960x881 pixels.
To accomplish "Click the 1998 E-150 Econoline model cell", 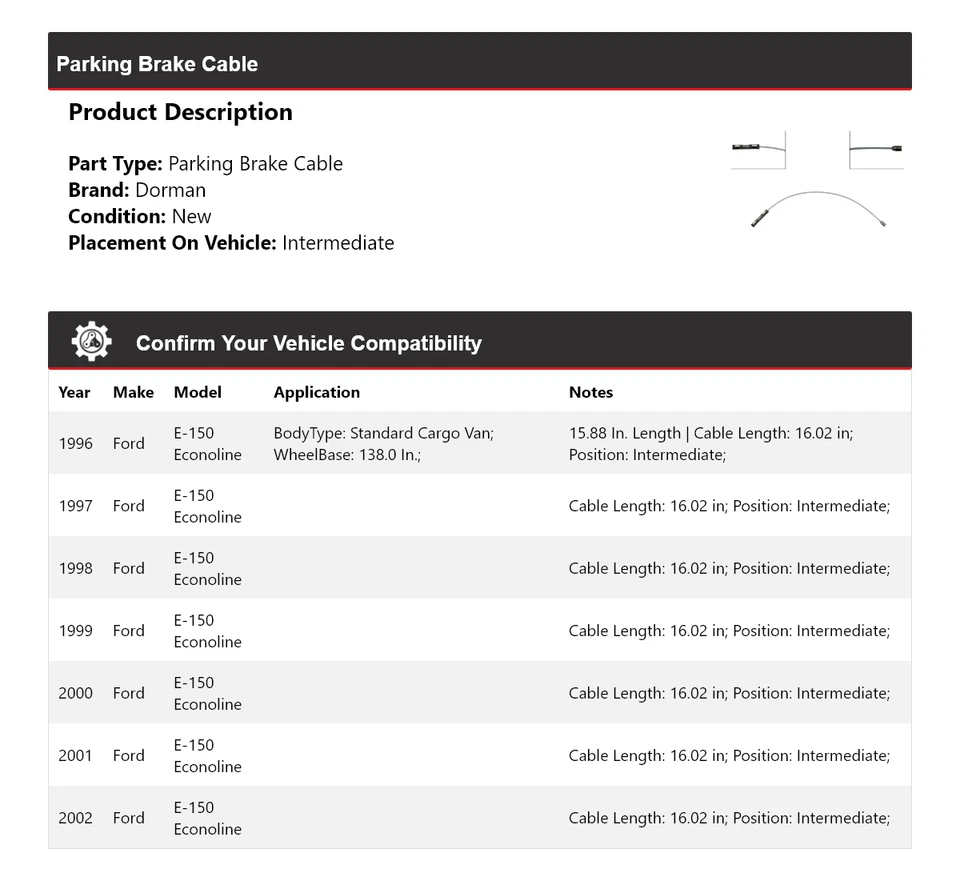I will coord(207,568).
